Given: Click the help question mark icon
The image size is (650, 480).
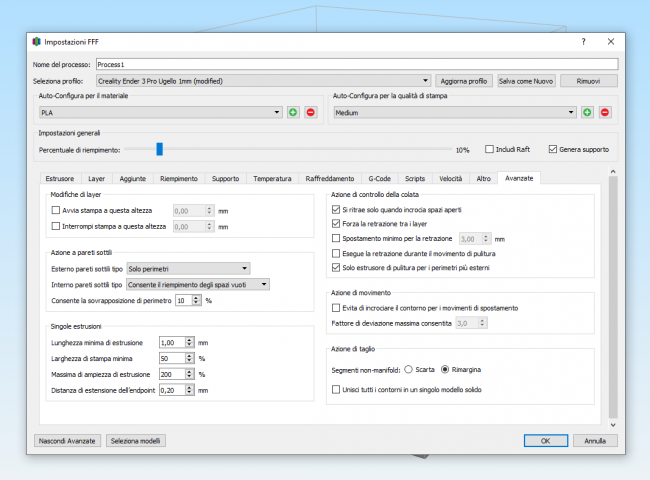Looking at the screenshot, I should click(x=583, y=42).
